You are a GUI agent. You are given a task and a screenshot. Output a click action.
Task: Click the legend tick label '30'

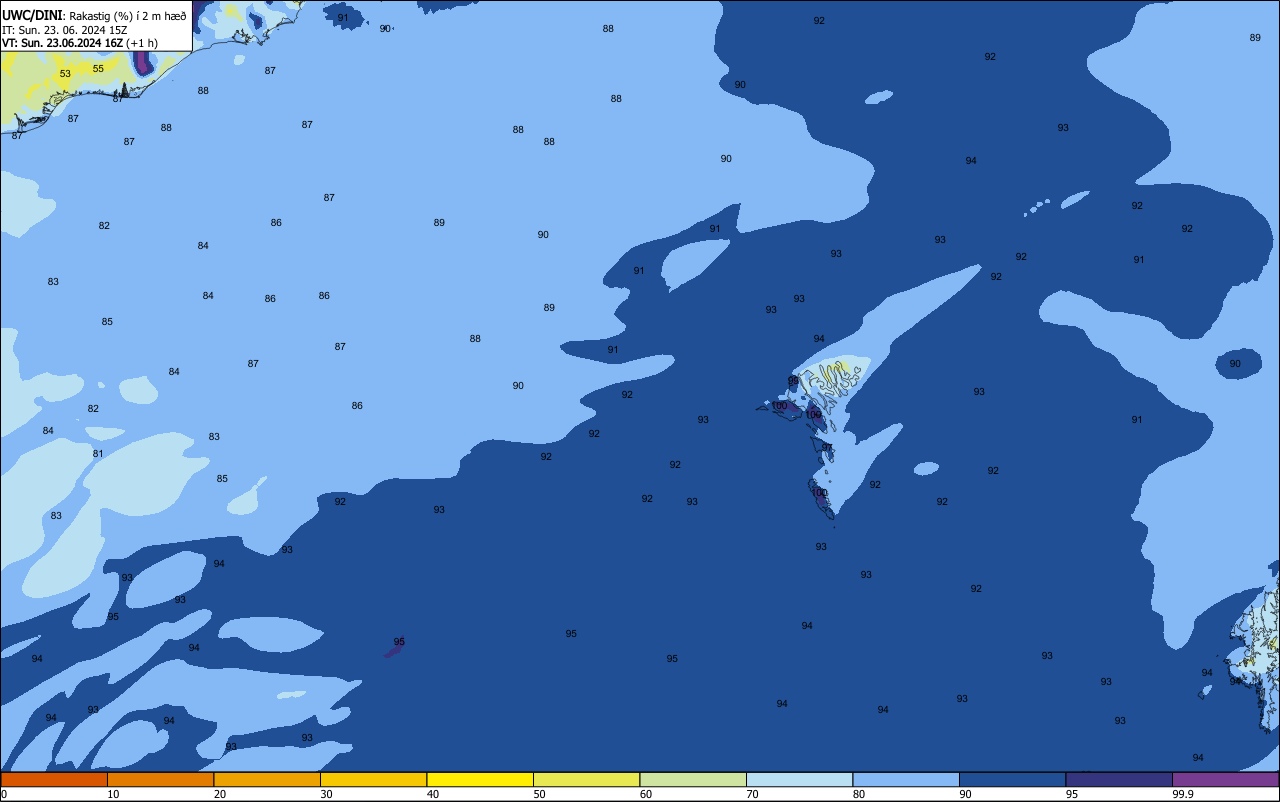[326, 794]
